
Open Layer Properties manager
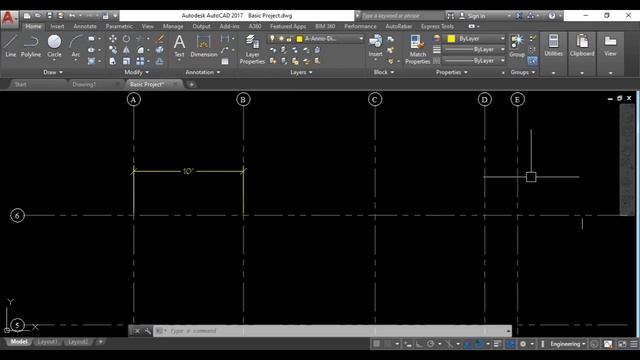click(252, 50)
